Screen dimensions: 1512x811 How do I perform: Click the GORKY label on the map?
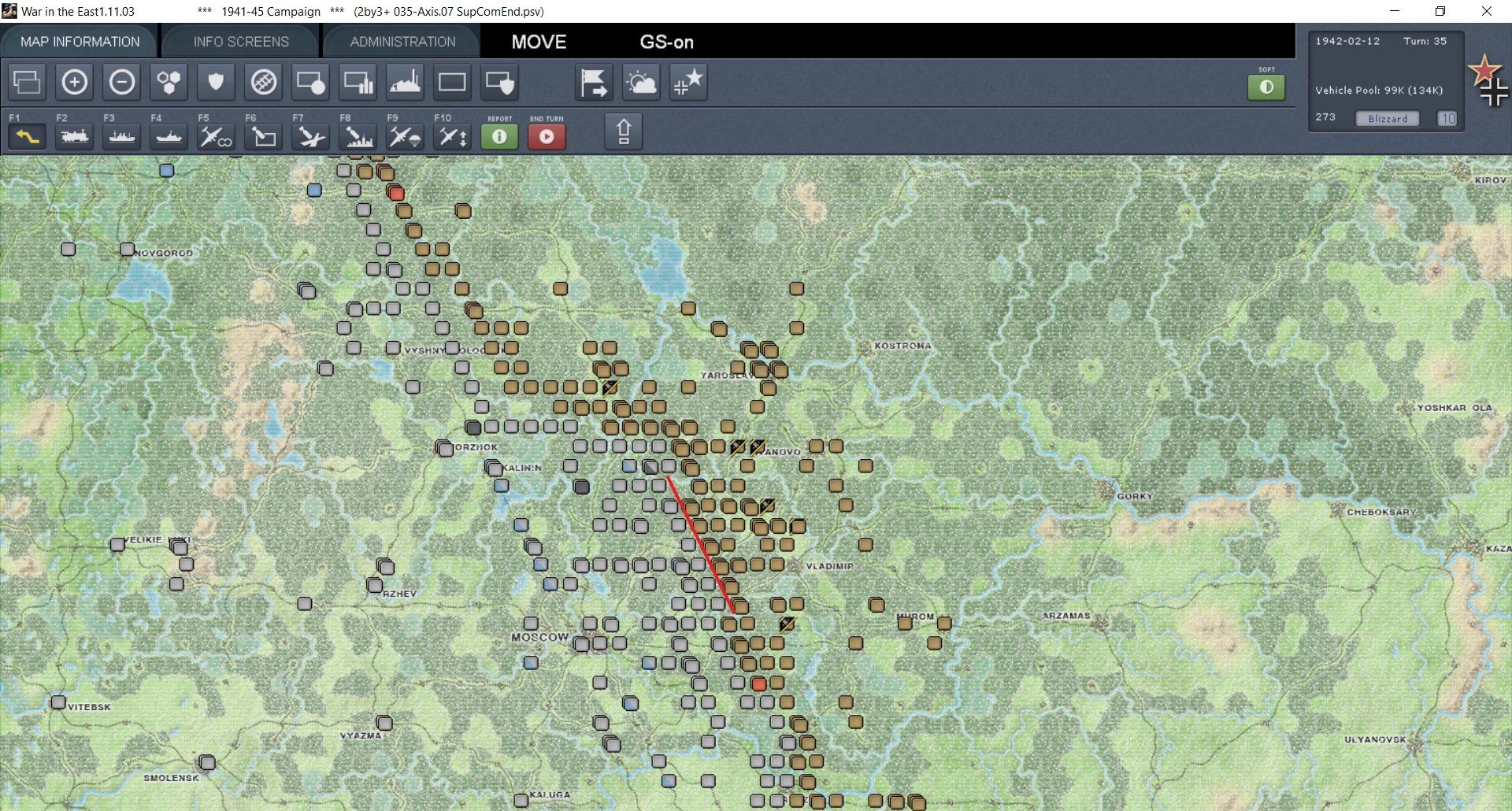tap(1135, 496)
